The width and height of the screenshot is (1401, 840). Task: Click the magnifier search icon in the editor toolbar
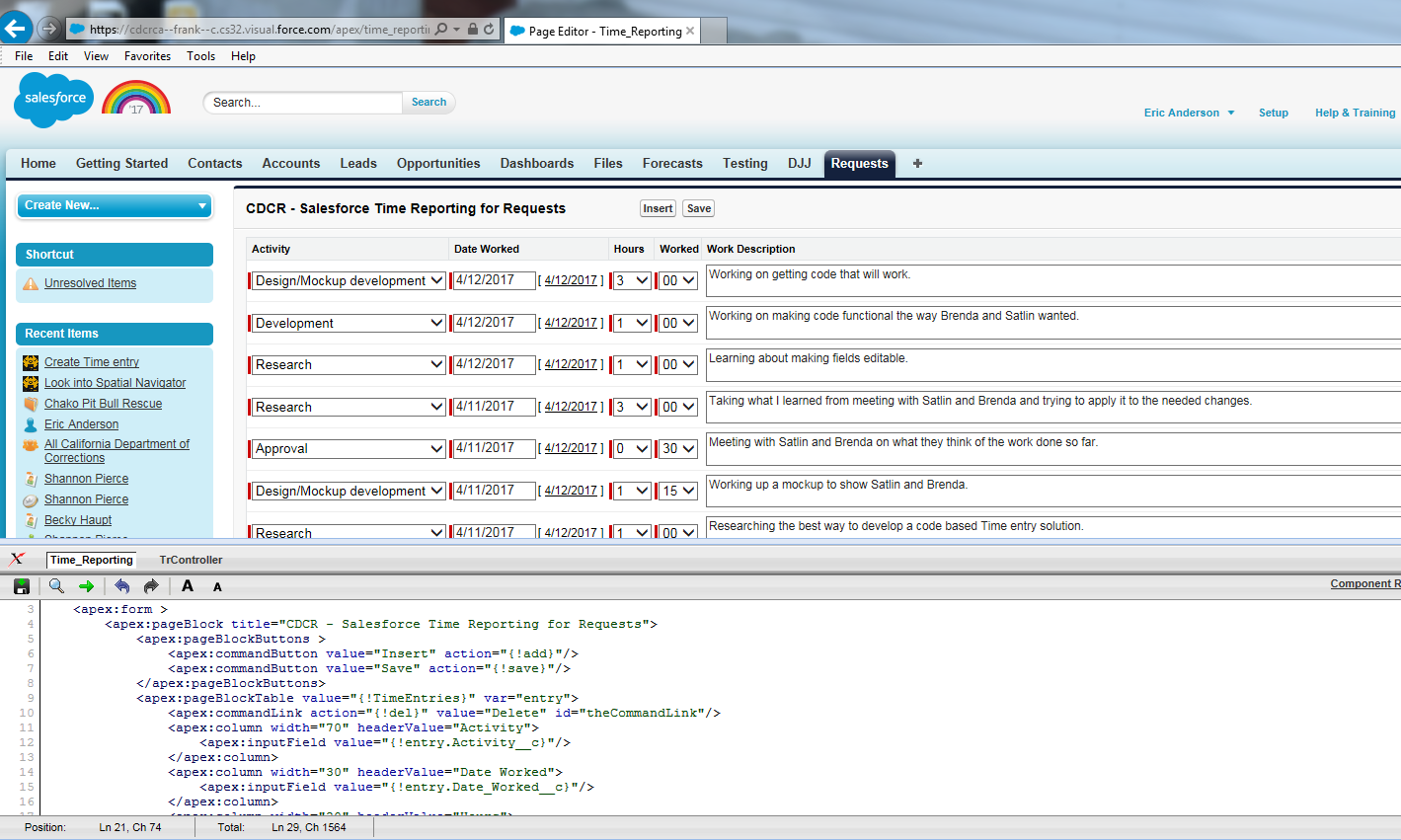point(56,586)
